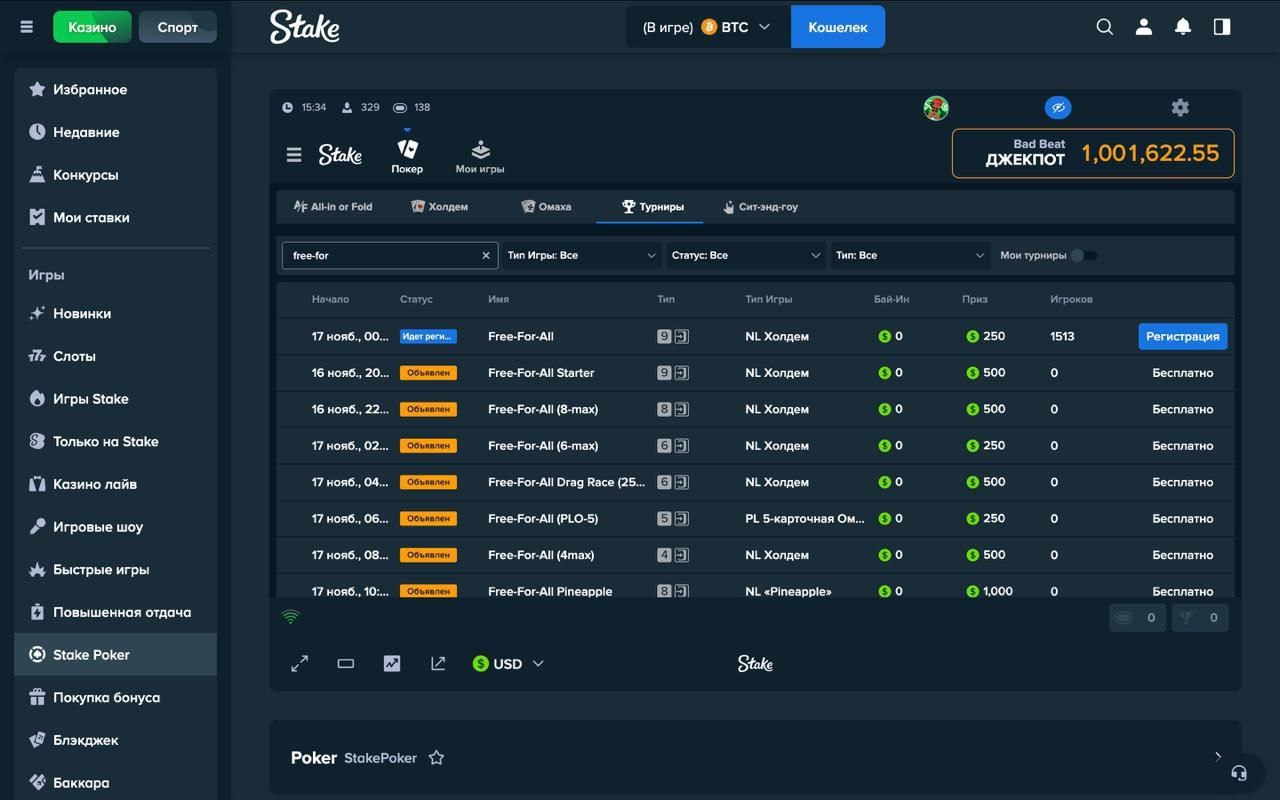This screenshot has height=800, width=1280.
Task: Switch to the Омаха tab
Action: (546, 207)
